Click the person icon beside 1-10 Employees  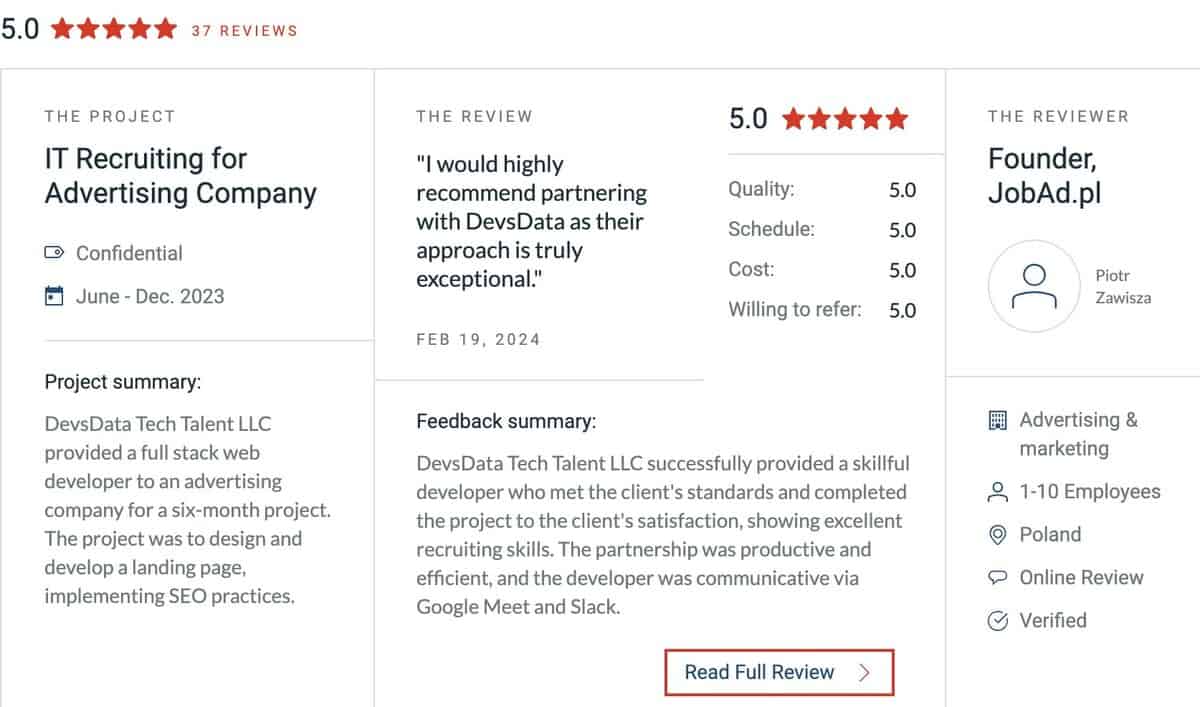click(x=997, y=492)
